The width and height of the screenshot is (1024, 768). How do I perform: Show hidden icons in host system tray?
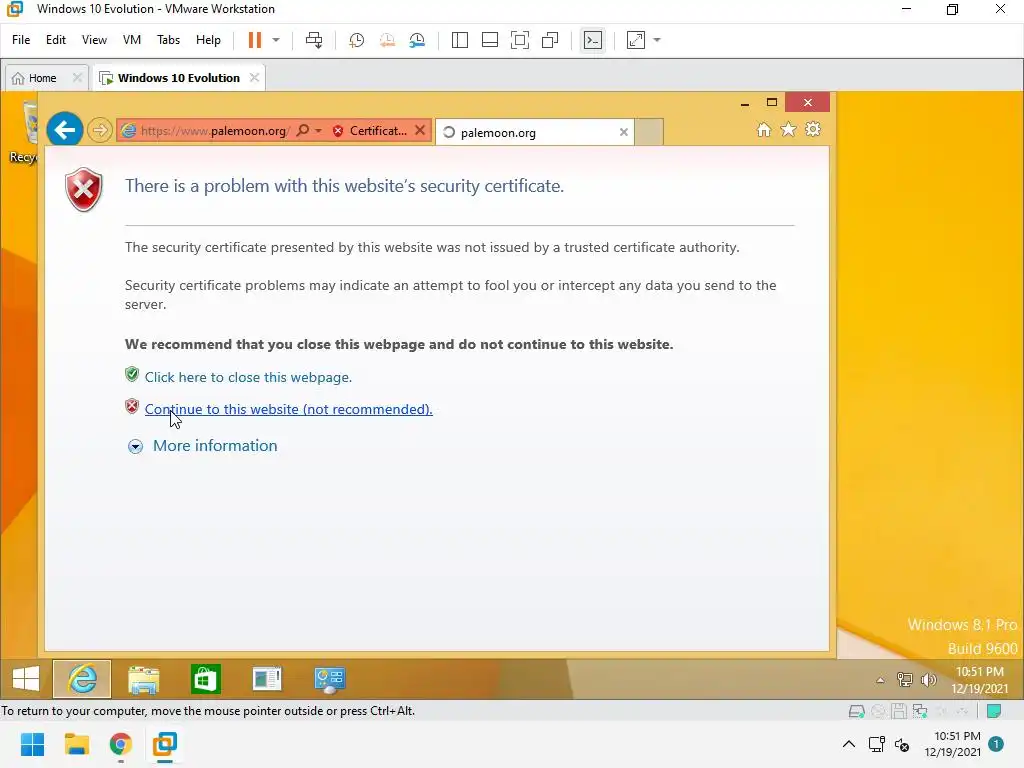coord(848,744)
